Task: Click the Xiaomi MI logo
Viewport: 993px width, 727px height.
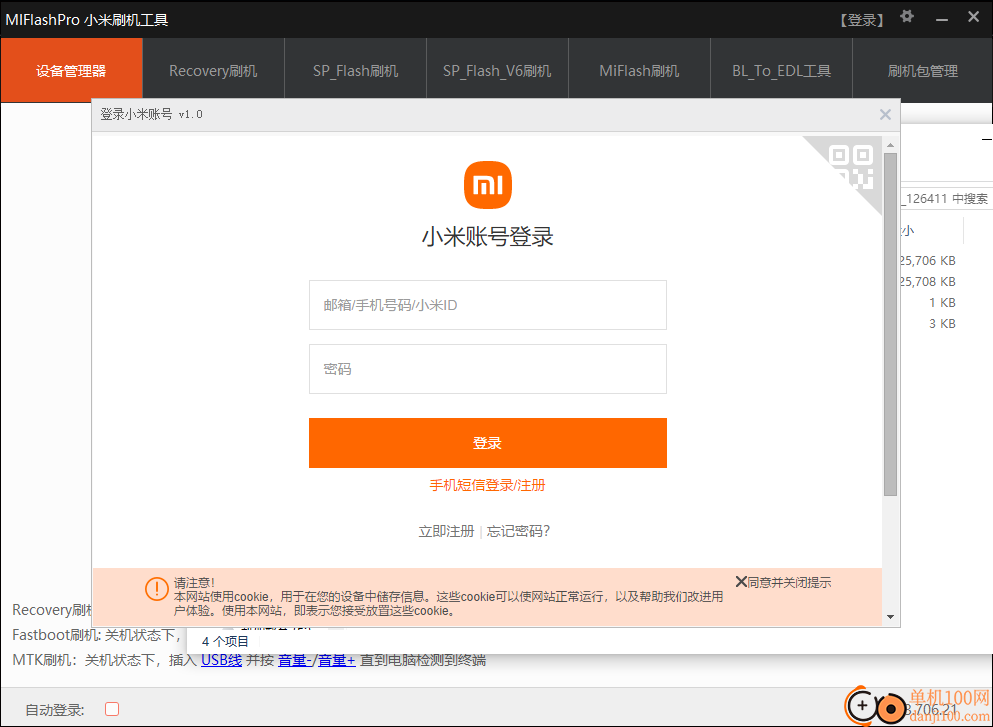Action: point(488,185)
